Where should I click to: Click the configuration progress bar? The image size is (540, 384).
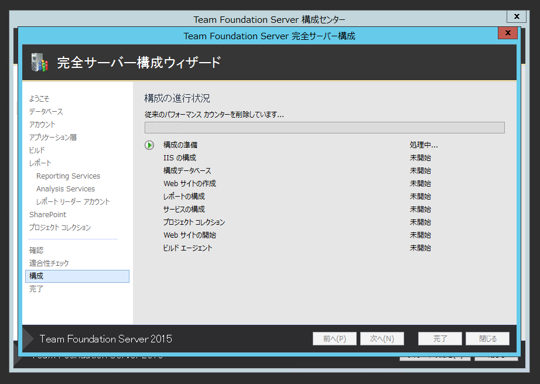(324, 128)
